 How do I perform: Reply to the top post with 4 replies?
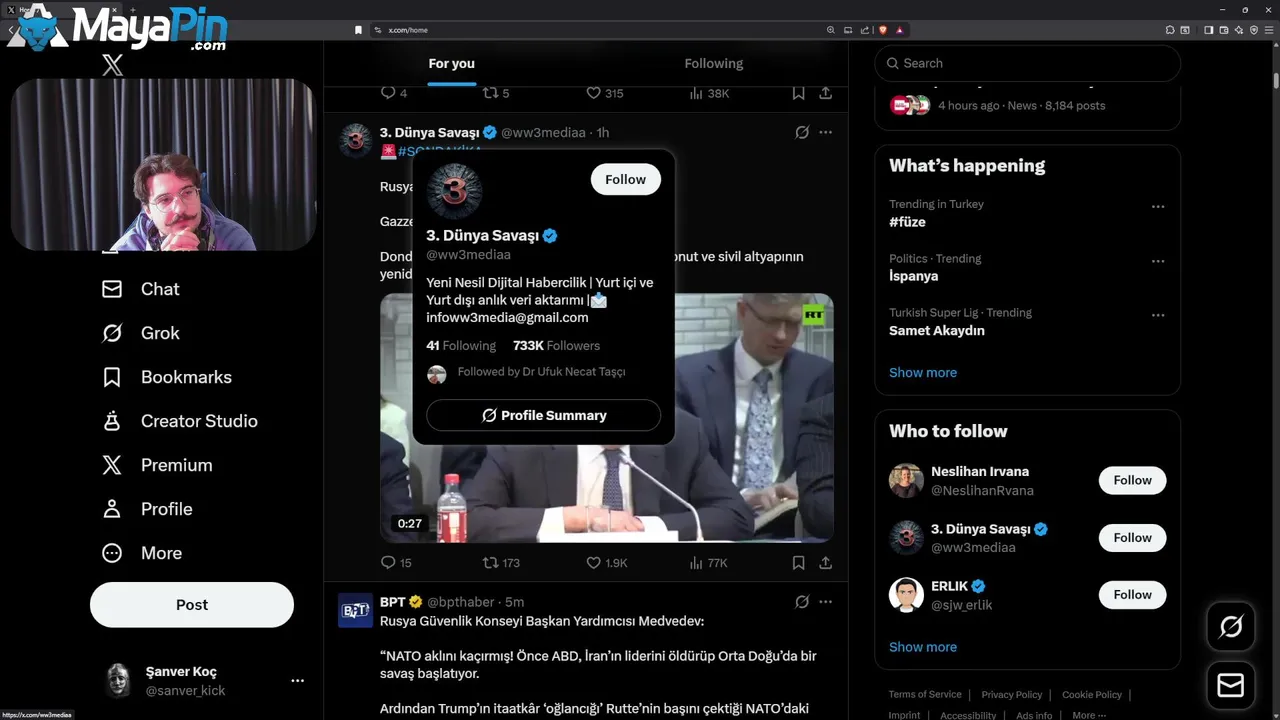394,93
